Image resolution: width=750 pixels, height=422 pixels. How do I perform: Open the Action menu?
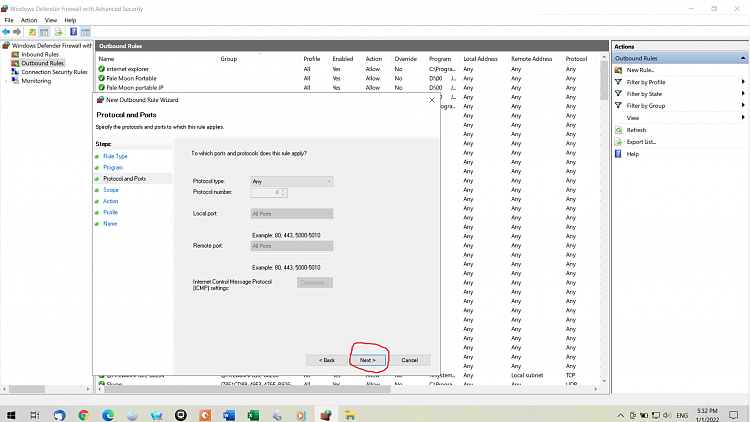(x=29, y=20)
